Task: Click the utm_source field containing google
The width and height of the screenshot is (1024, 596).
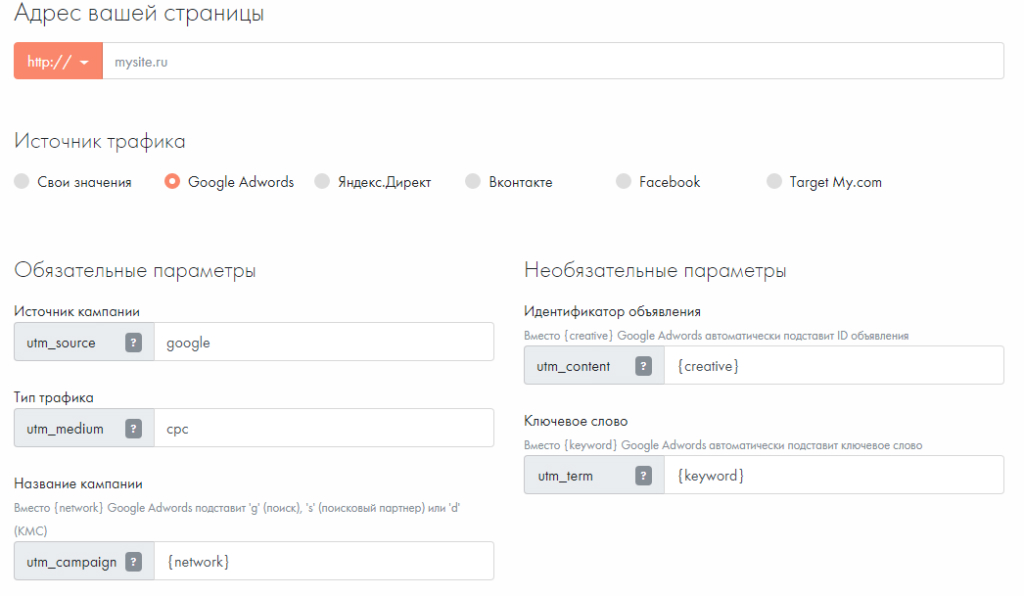Action: click(323, 343)
